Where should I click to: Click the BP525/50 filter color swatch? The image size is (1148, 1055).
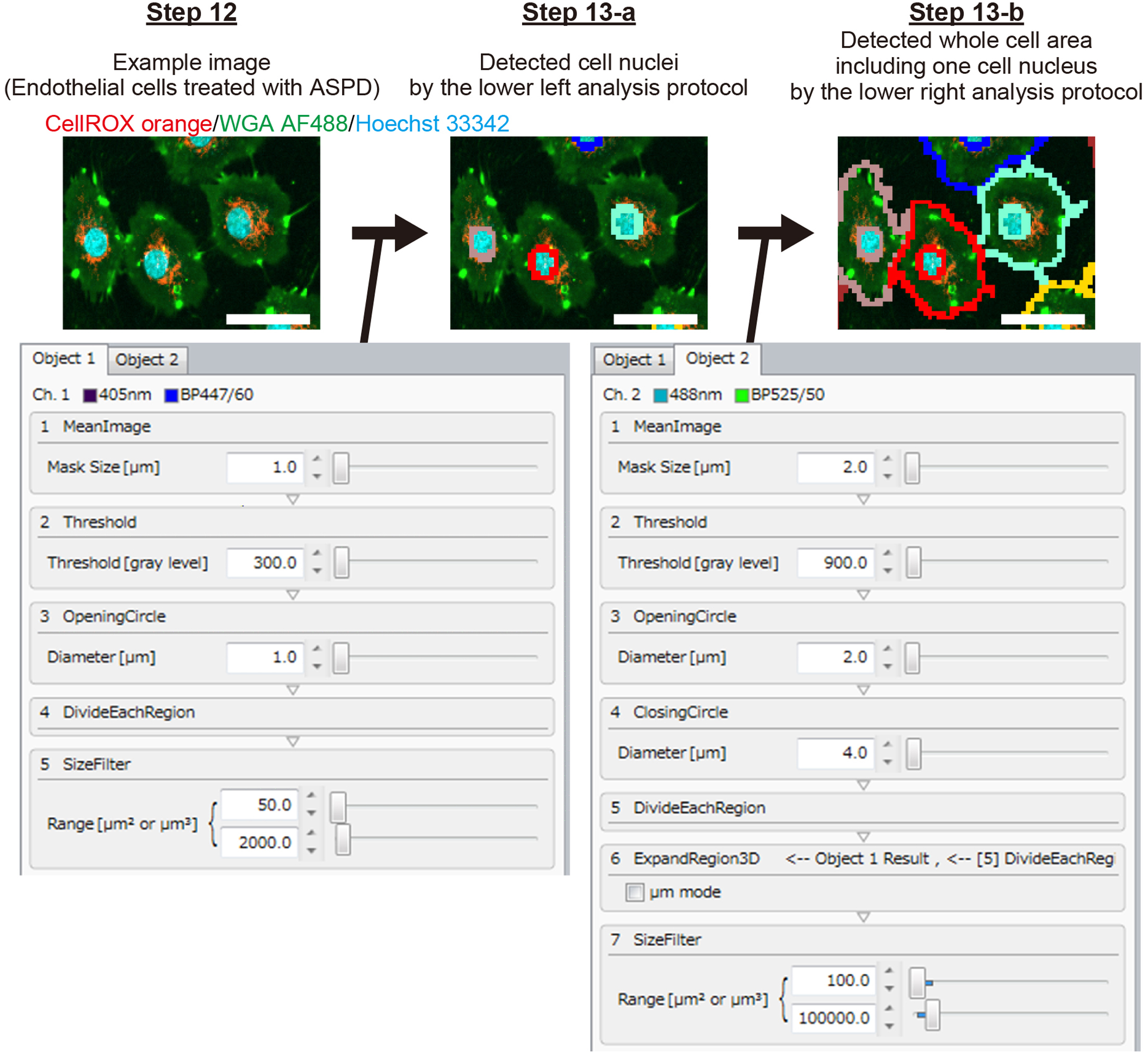click(742, 394)
